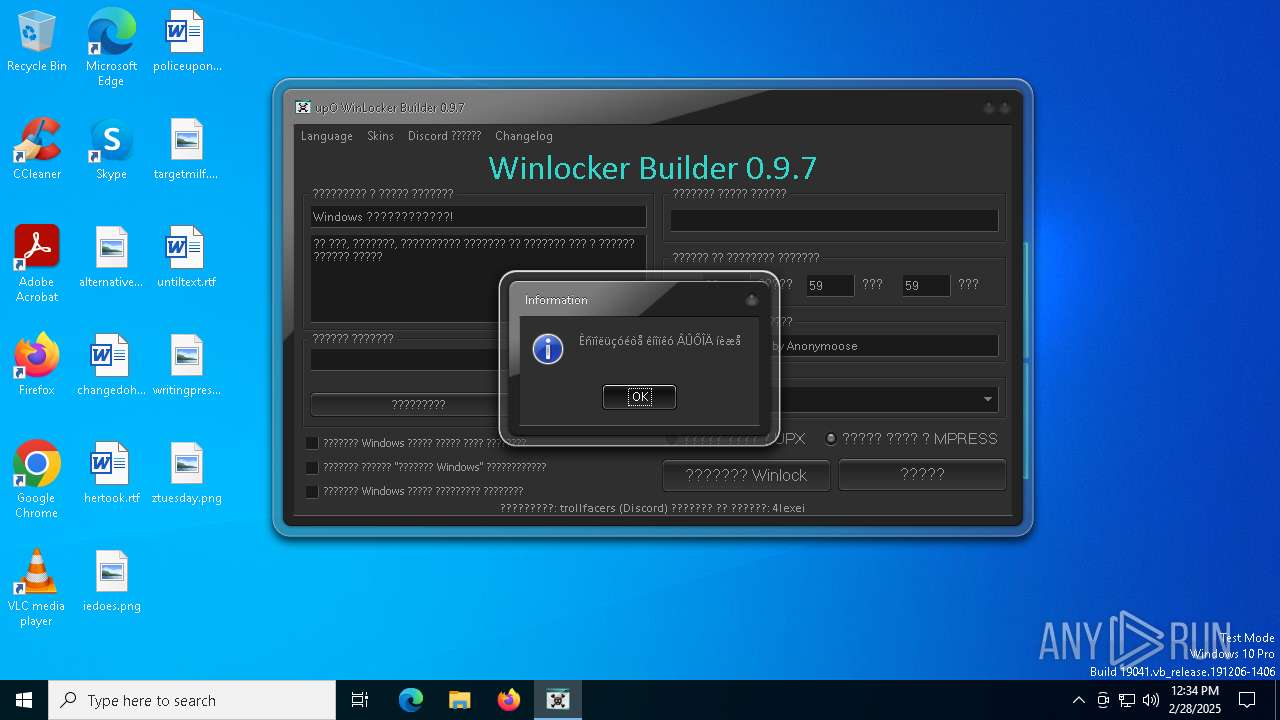Image resolution: width=1280 pixels, height=720 pixels.
Task: Close the Information dialog via its round button
Action: 751,300
